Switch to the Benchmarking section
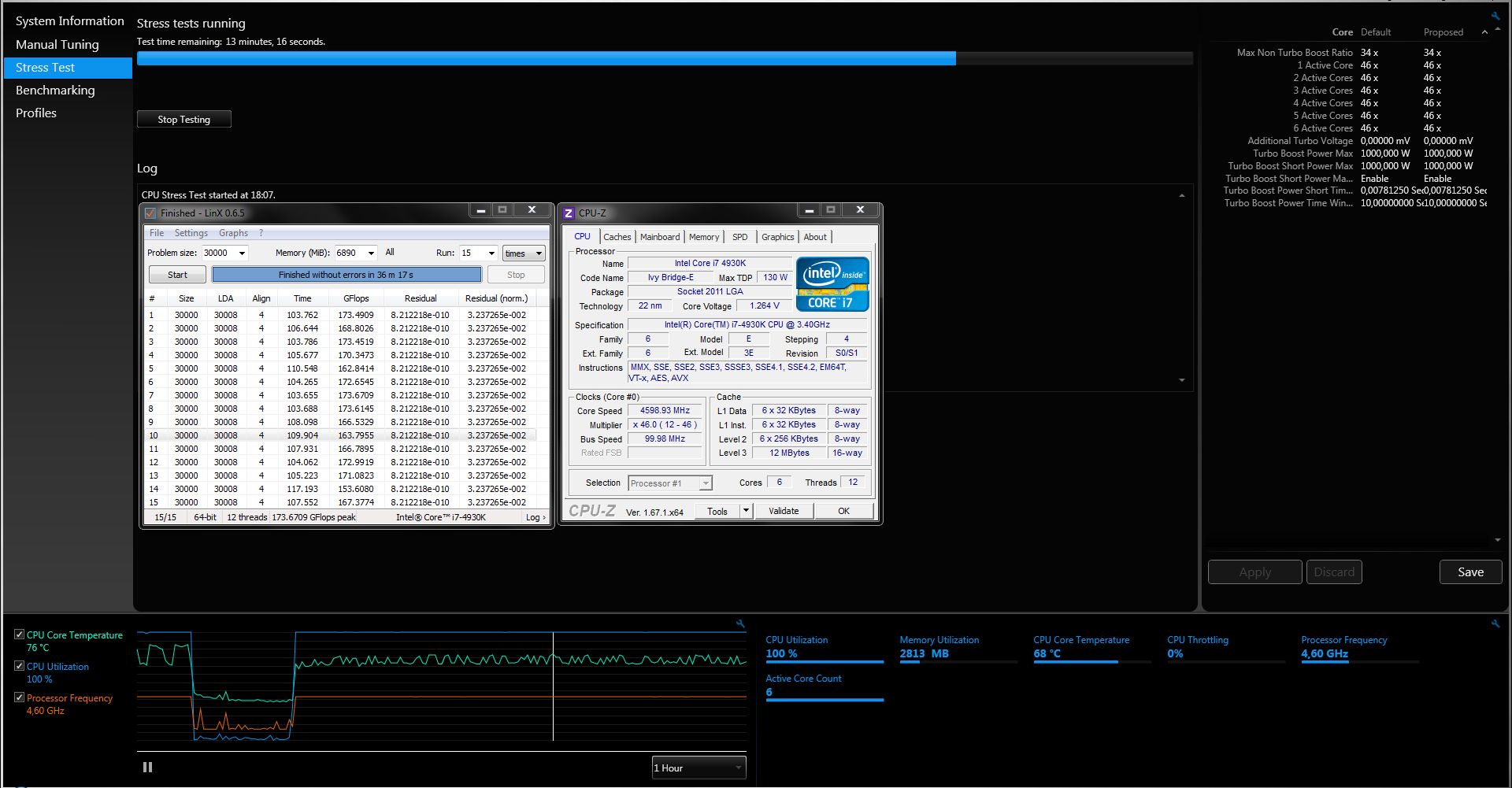Viewport: 1512px width, 788px height. tap(55, 91)
